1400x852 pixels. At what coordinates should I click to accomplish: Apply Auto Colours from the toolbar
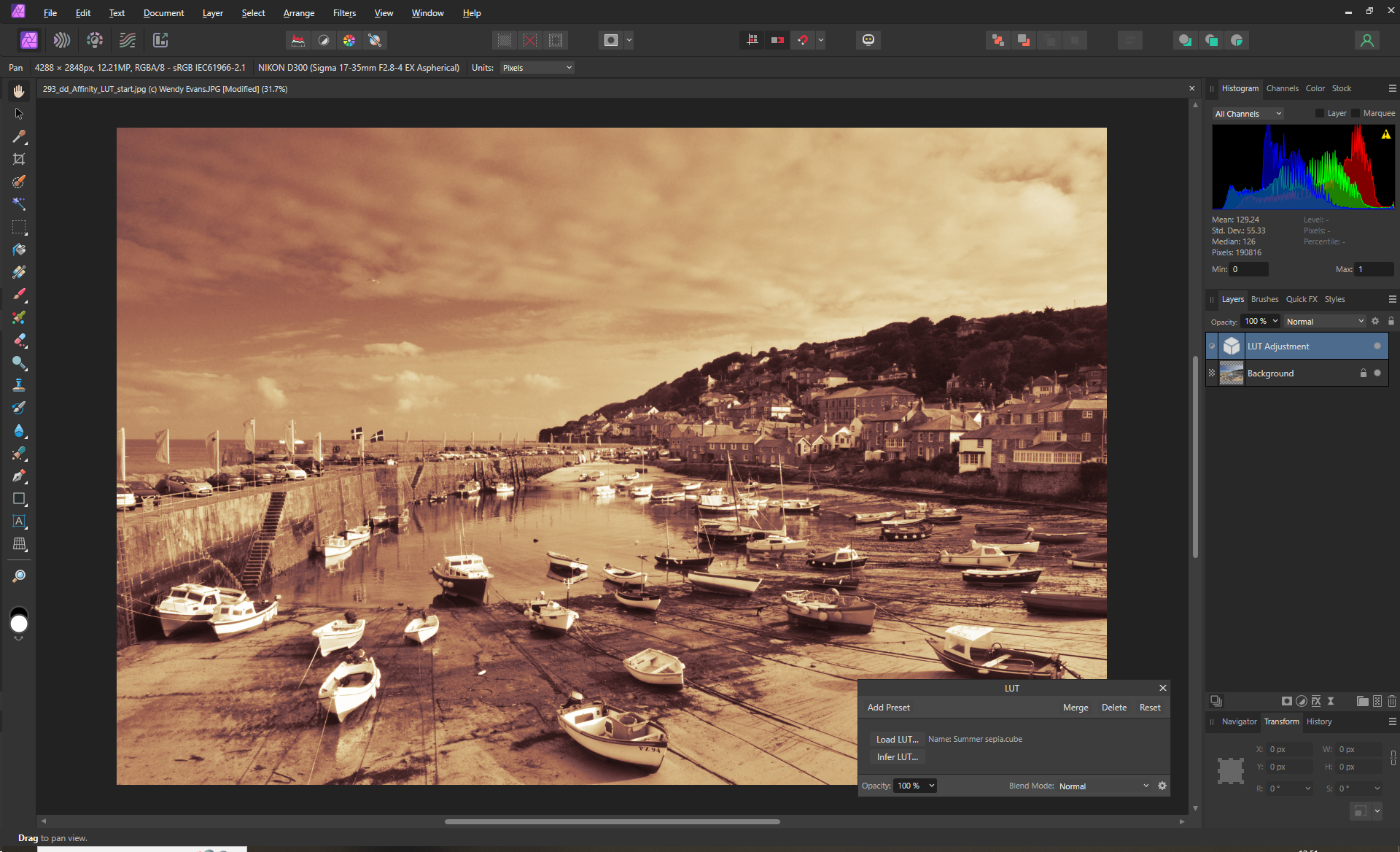coord(349,40)
